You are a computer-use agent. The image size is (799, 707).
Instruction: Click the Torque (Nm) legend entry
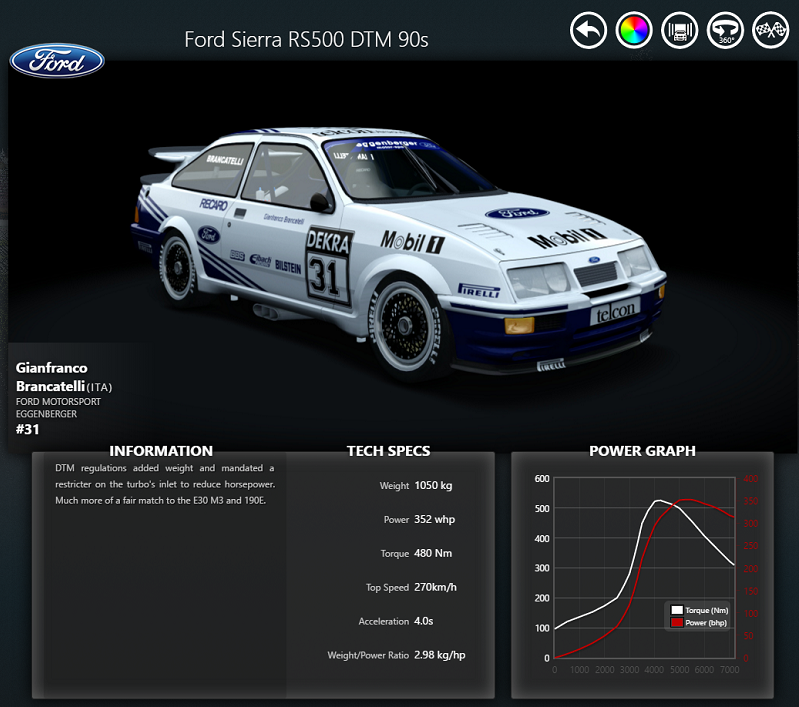(x=700, y=610)
